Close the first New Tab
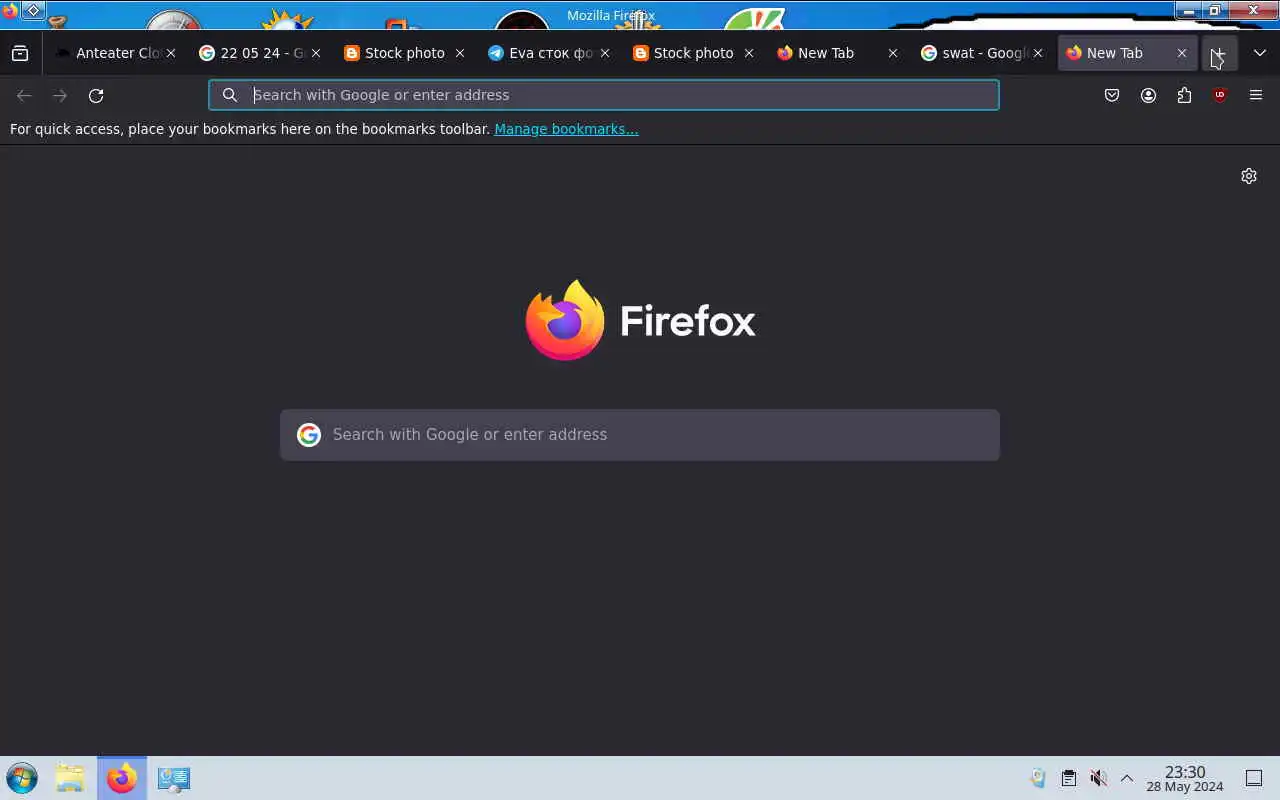The width and height of the screenshot is (1280, 800). click(x=893, y=53)
